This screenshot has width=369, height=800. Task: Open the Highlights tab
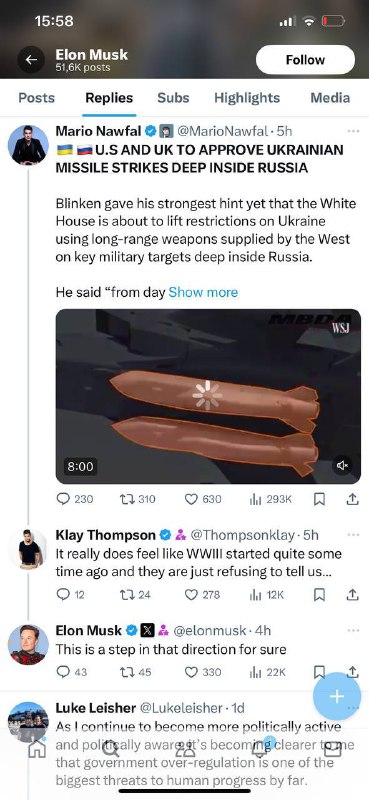247,97
